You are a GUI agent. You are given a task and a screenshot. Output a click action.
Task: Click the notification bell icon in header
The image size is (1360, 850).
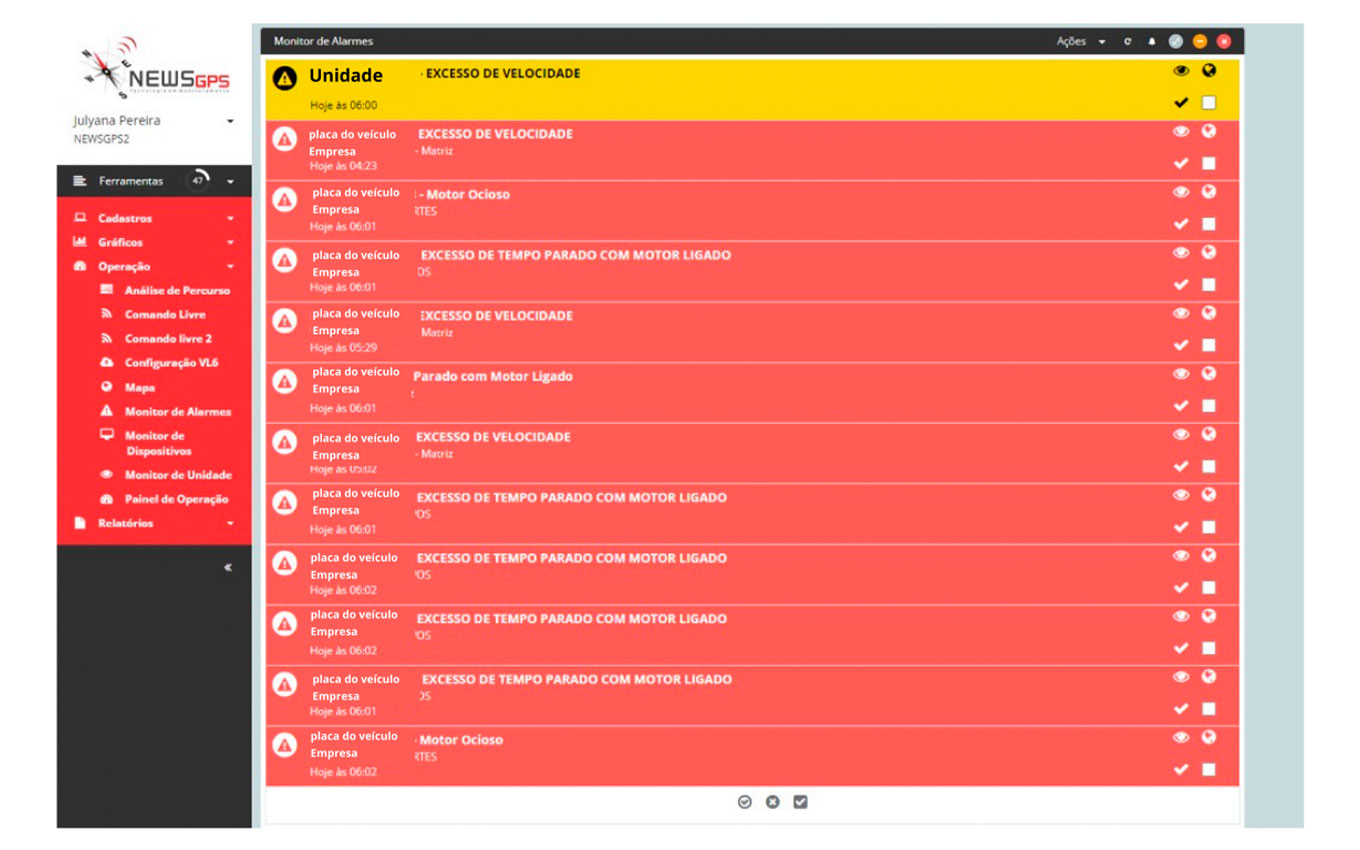pos(1151,42)
